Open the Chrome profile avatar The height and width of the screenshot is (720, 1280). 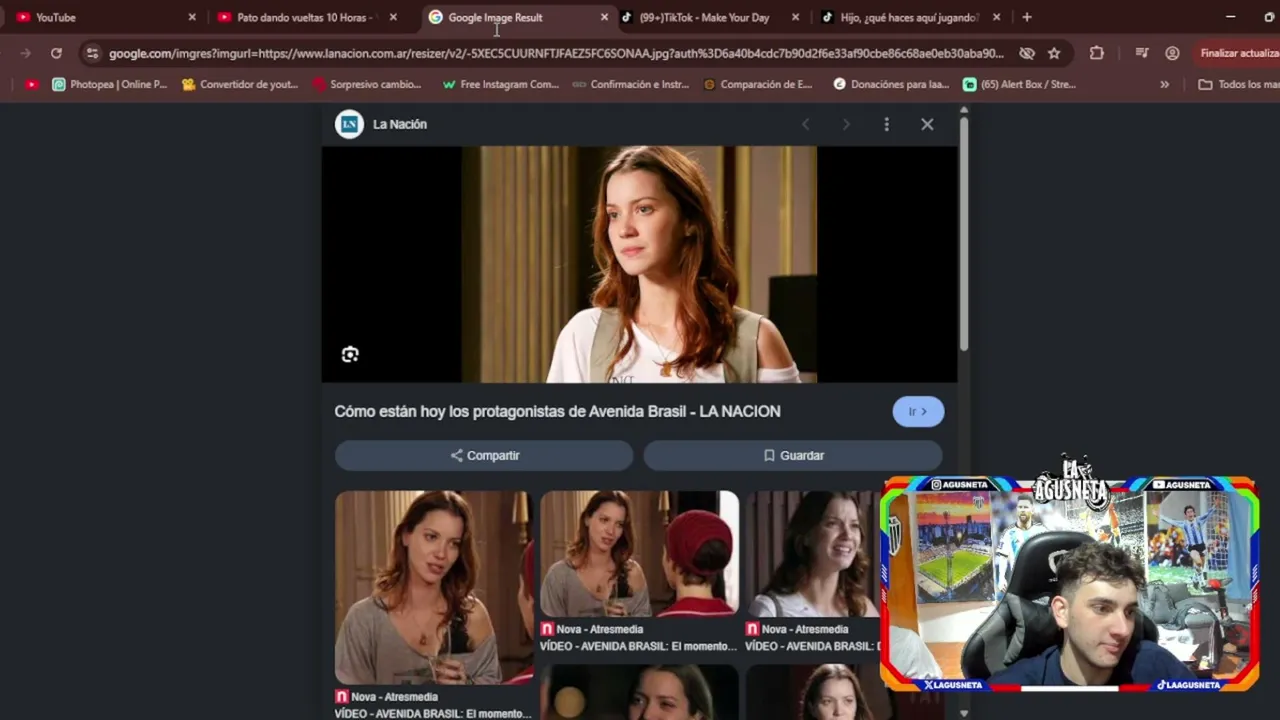(x=1172, y=53)
